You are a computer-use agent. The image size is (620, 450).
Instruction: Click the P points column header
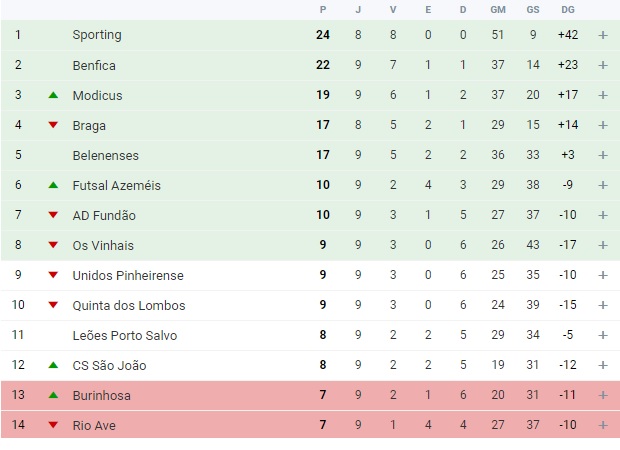(323, 10)
